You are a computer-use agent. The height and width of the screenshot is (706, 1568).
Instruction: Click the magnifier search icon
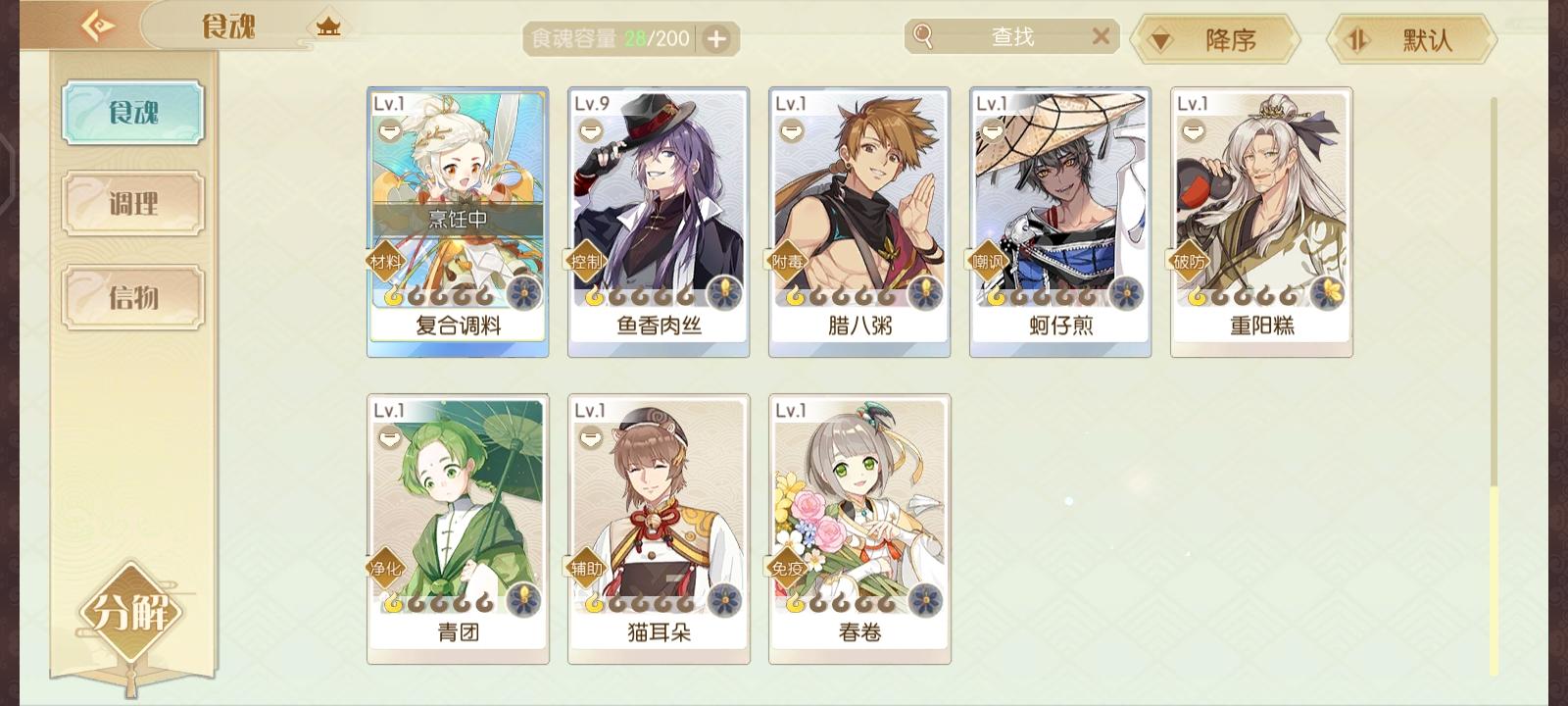pos(922,36)
